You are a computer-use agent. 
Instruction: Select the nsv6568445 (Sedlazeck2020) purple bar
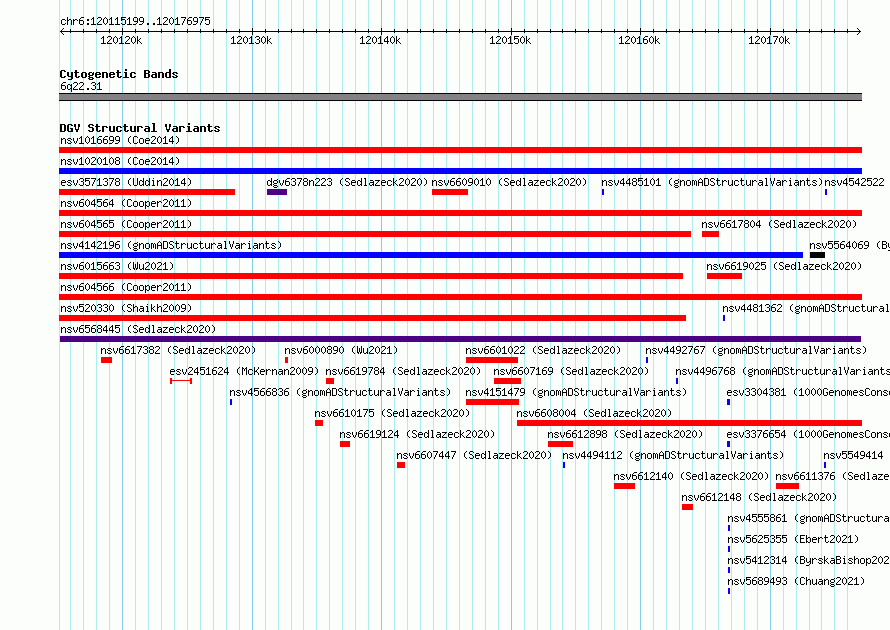click(x=460, y=339)
